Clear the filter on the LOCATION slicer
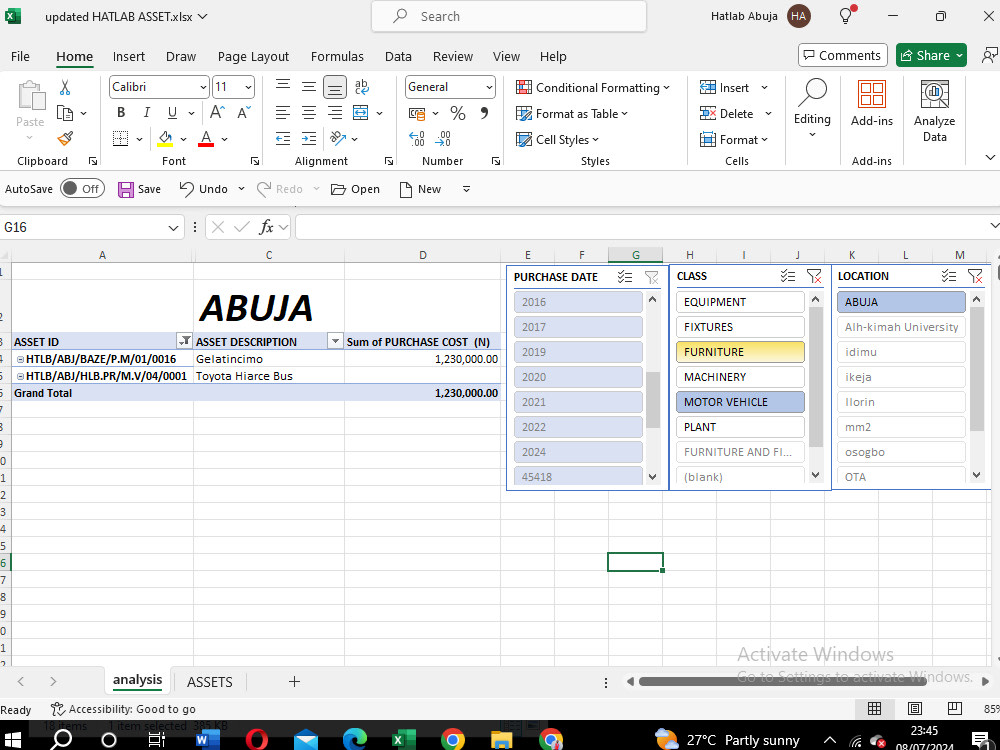Viewport: 1000px width, 750px height. click(x=975, y=276)
